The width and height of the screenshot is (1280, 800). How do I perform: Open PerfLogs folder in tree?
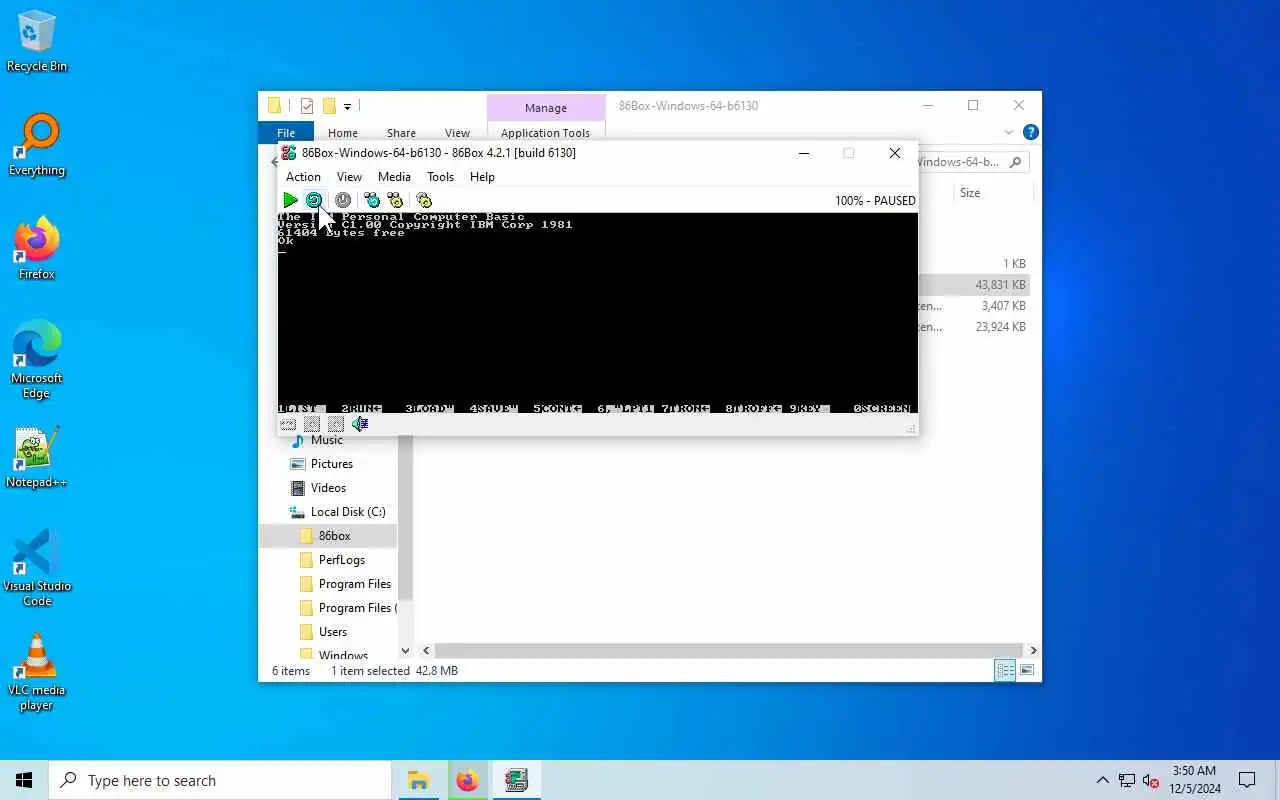341,560
